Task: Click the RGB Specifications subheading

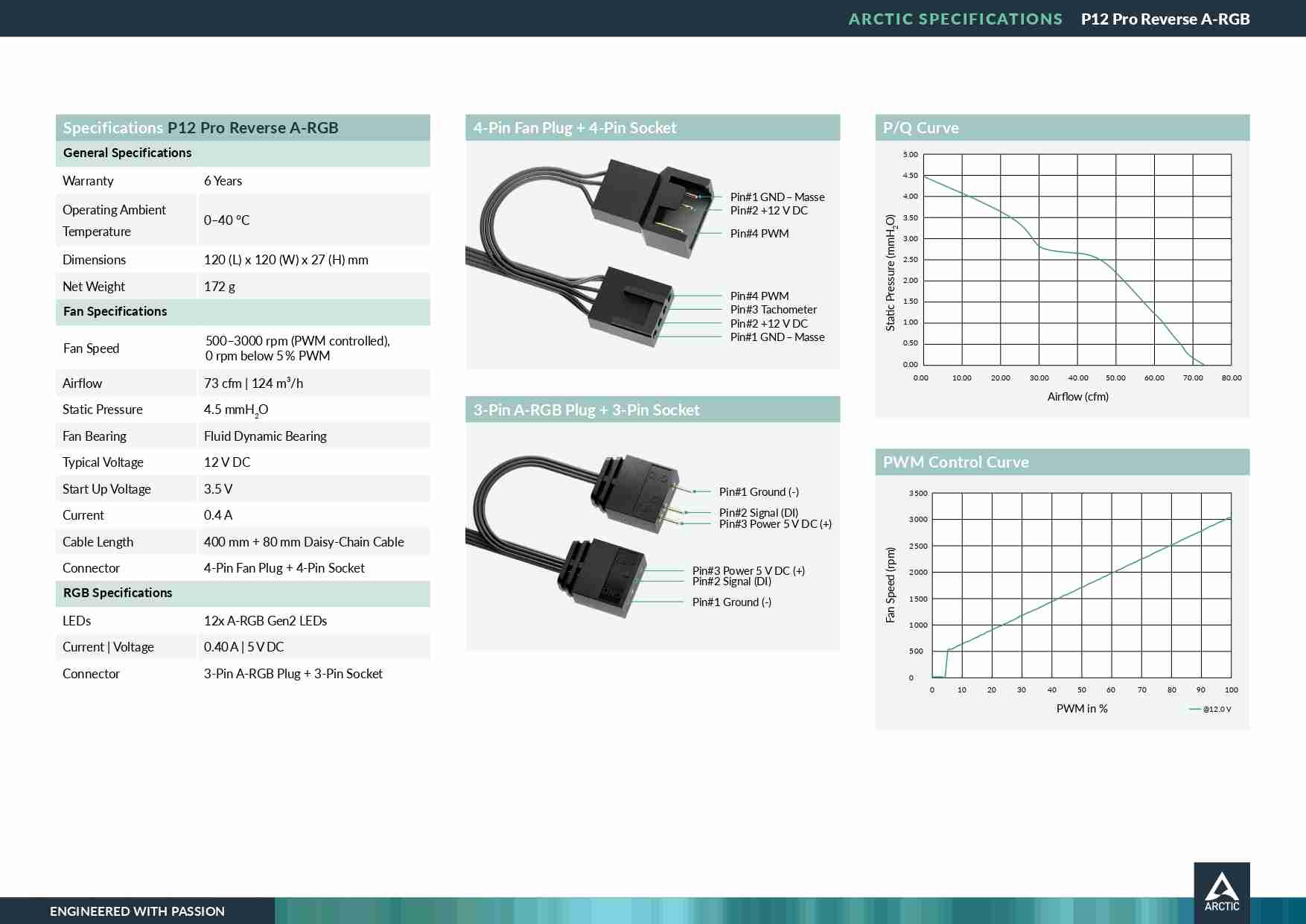Action: click(118, 593)
